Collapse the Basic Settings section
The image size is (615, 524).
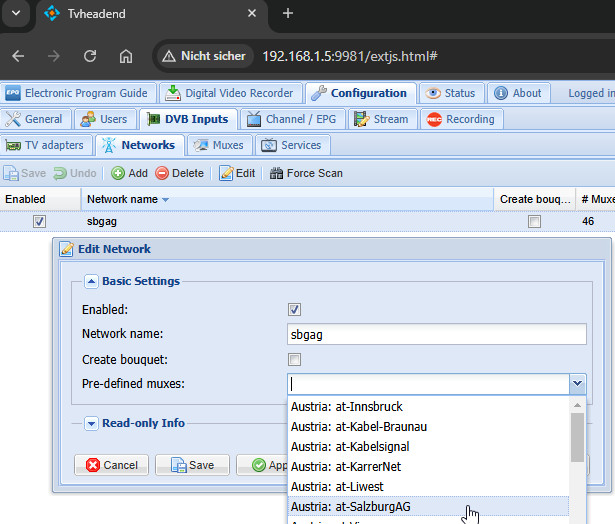91,282
